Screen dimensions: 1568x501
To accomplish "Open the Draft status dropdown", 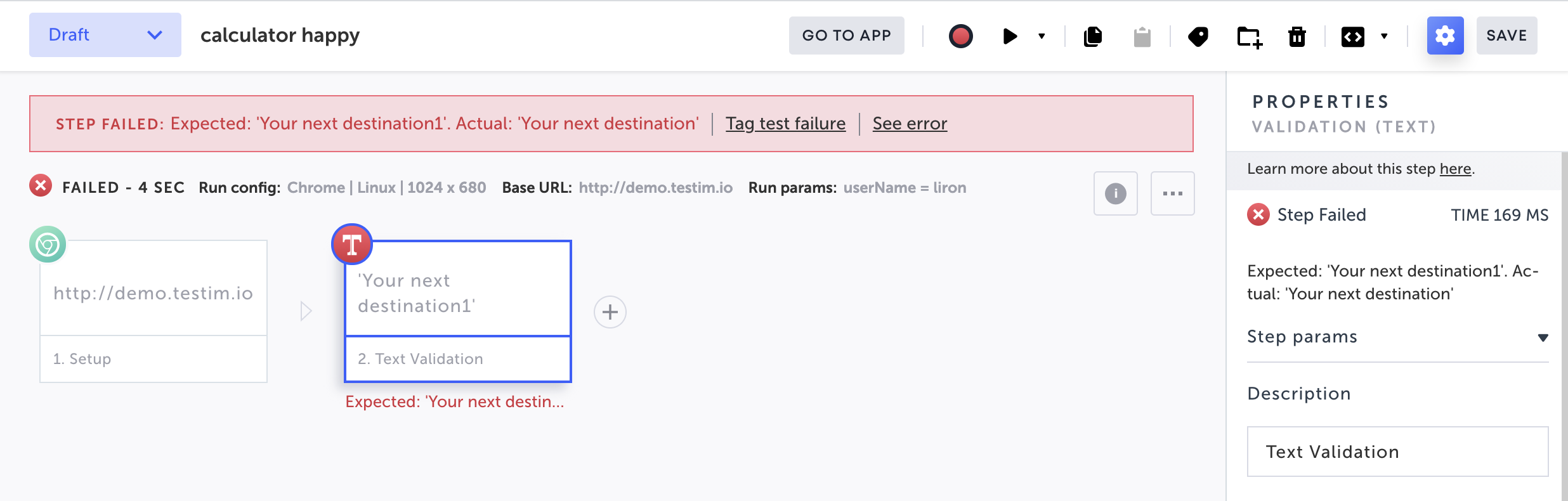I will [x=105, y=35].
